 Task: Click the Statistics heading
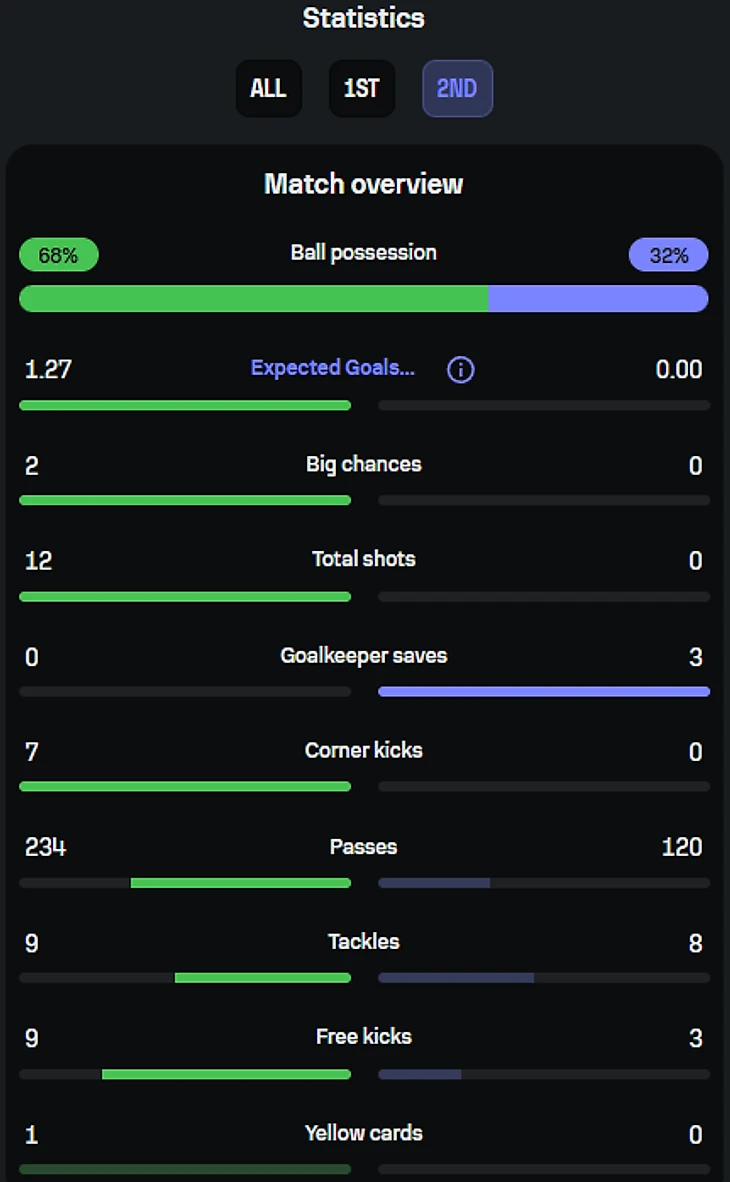point(363,18)
